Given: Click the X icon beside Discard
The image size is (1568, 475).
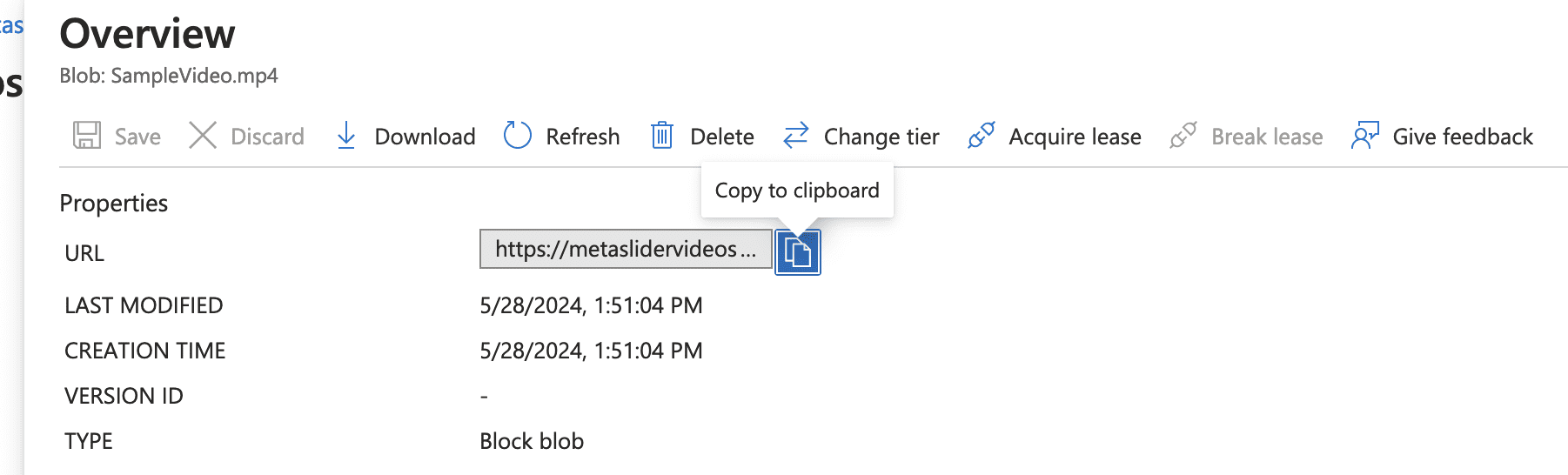Looking at the screenshot, I should pyautogui.click(x=203, y=136).
